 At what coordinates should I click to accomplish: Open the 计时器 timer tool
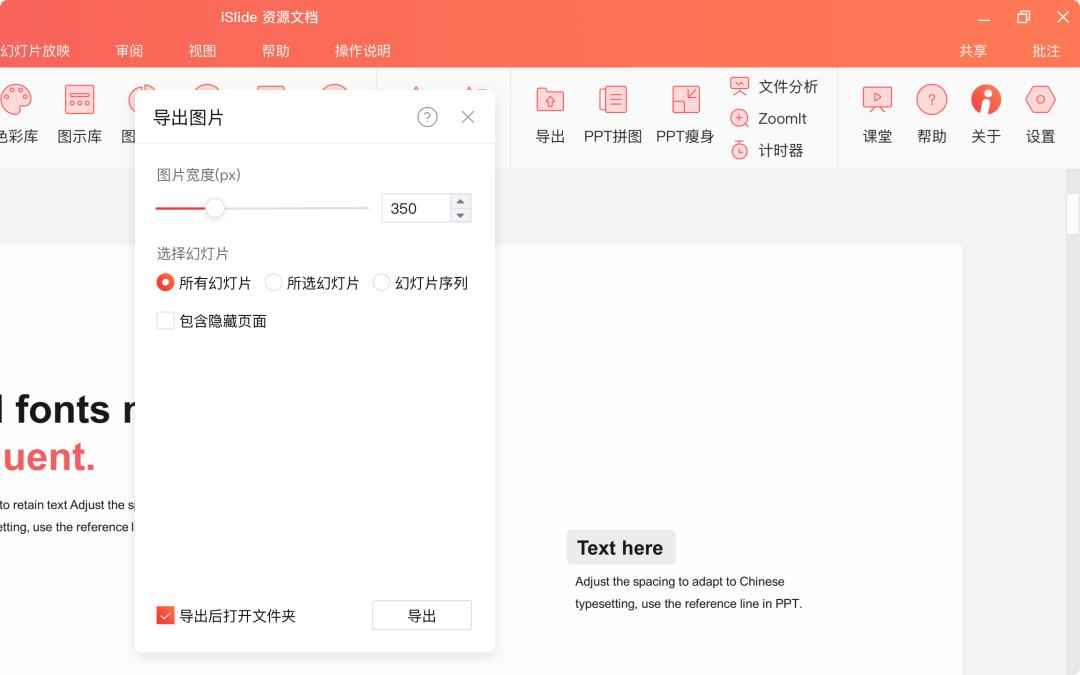[x=772, y=150]
